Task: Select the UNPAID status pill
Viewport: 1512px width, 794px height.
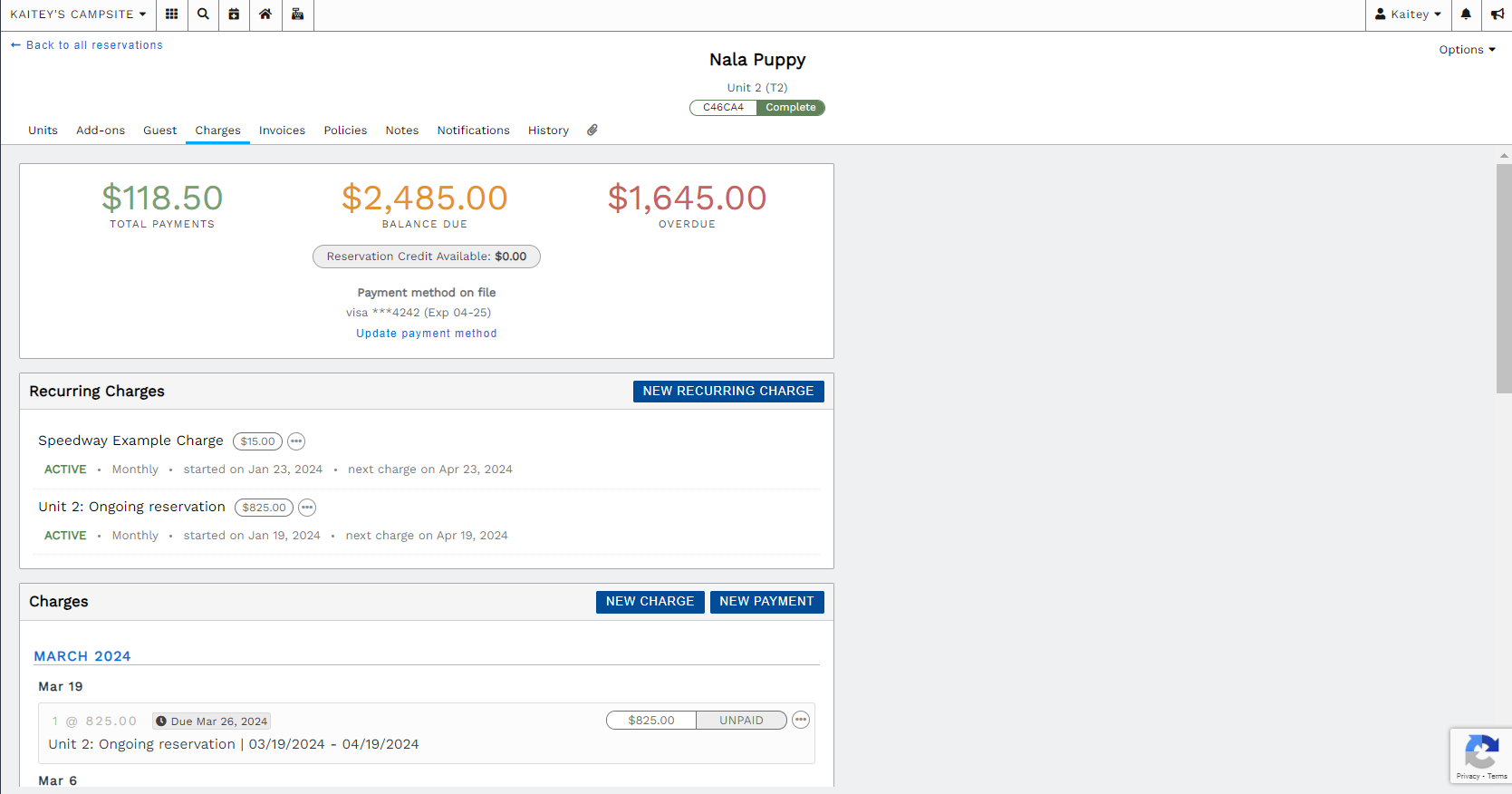Action: pos(741,720)
